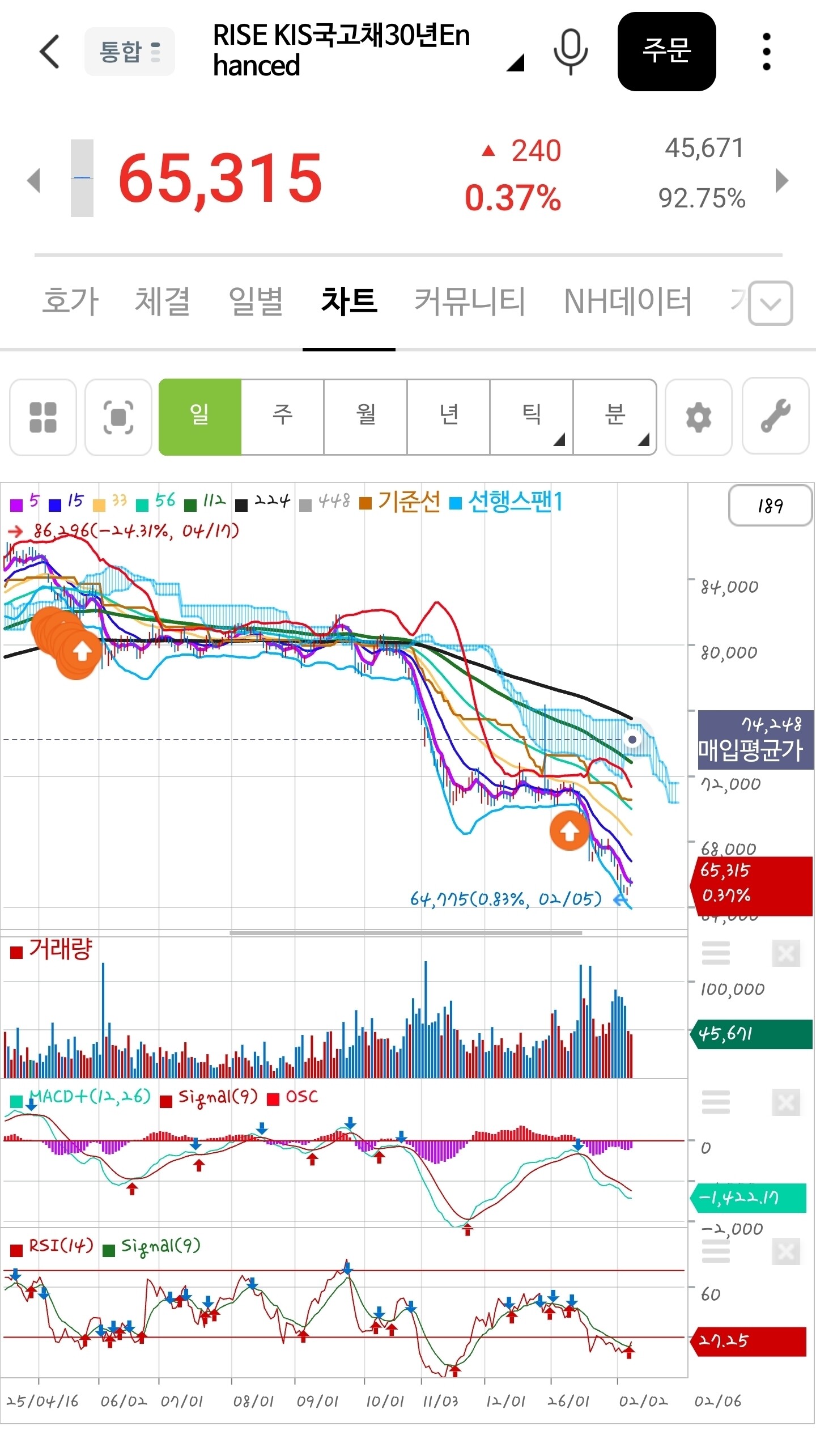Tap the 통합 market selector button
Image resolution: width=816 pixels, height=1456 pixels.
point(130,52)
